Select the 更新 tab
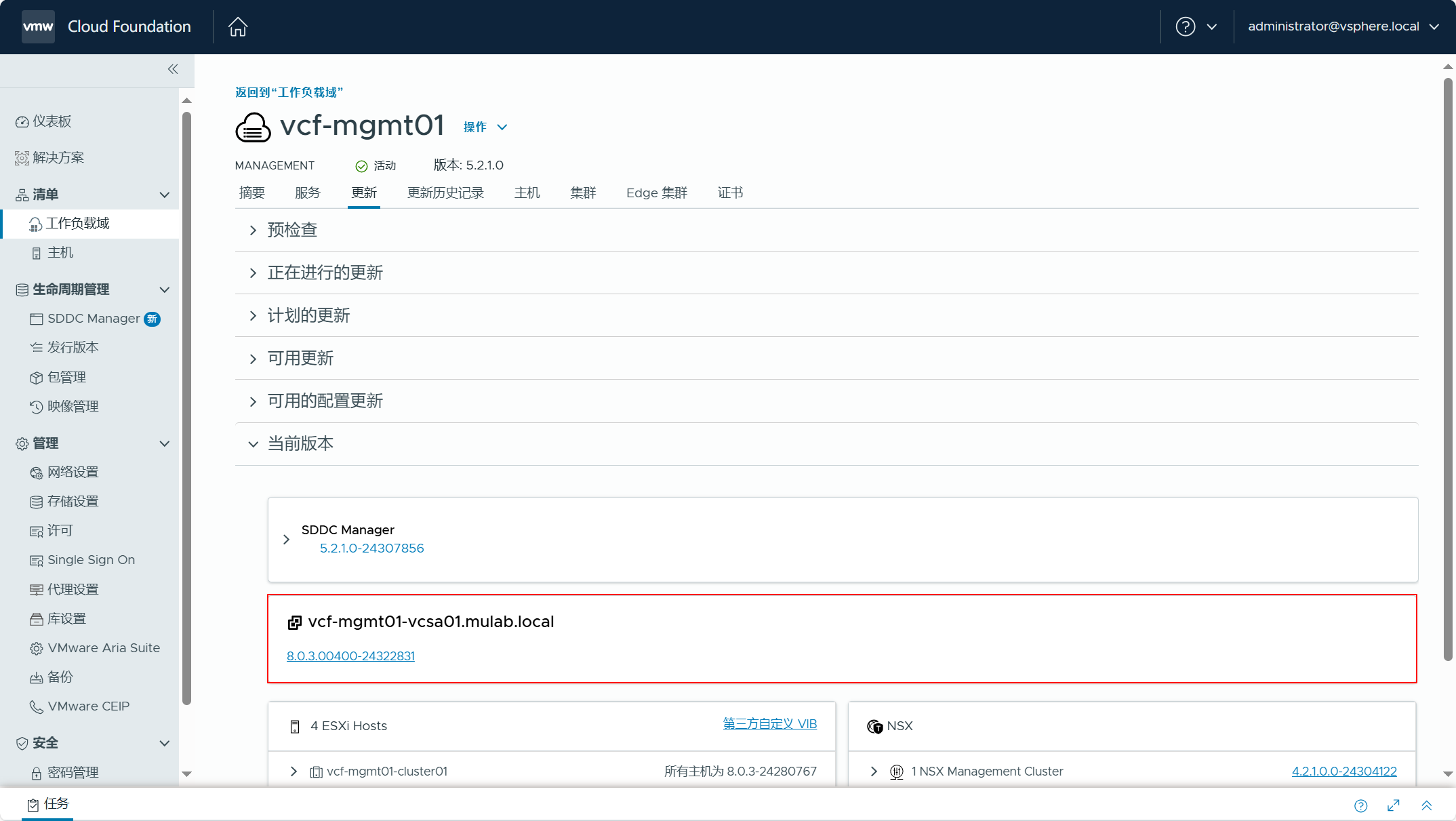The height and width of the screenshot is (821, 1456). tap(364, 193)
